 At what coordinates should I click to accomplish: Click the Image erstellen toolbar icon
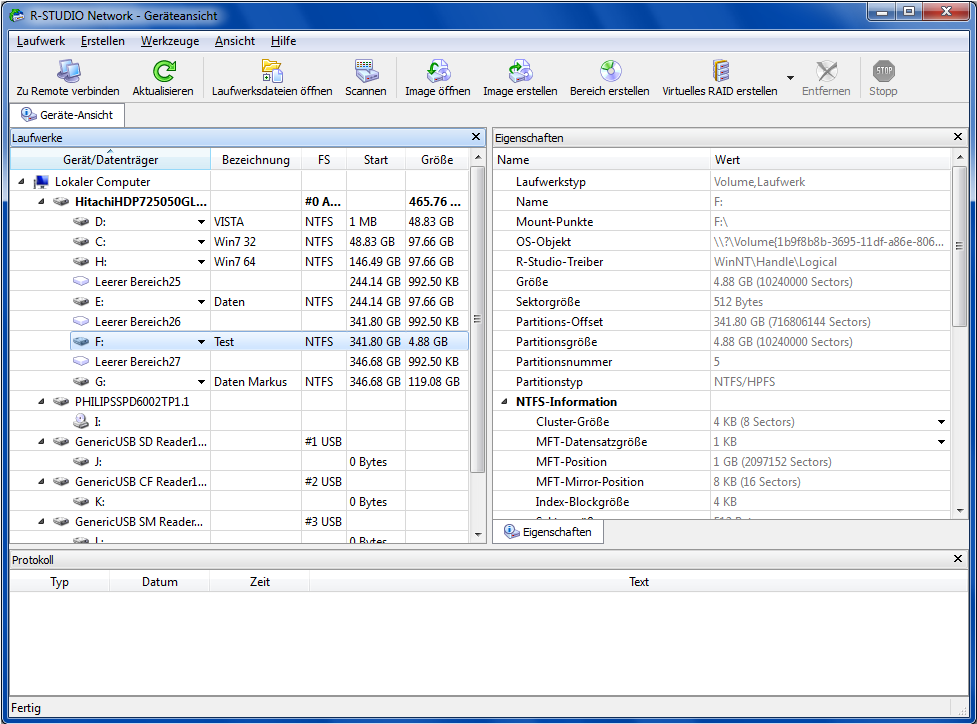coord(520,71)
